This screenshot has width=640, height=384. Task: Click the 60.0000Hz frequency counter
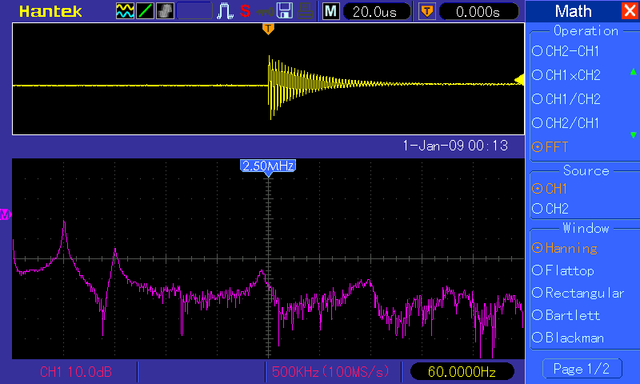point(462,372)
